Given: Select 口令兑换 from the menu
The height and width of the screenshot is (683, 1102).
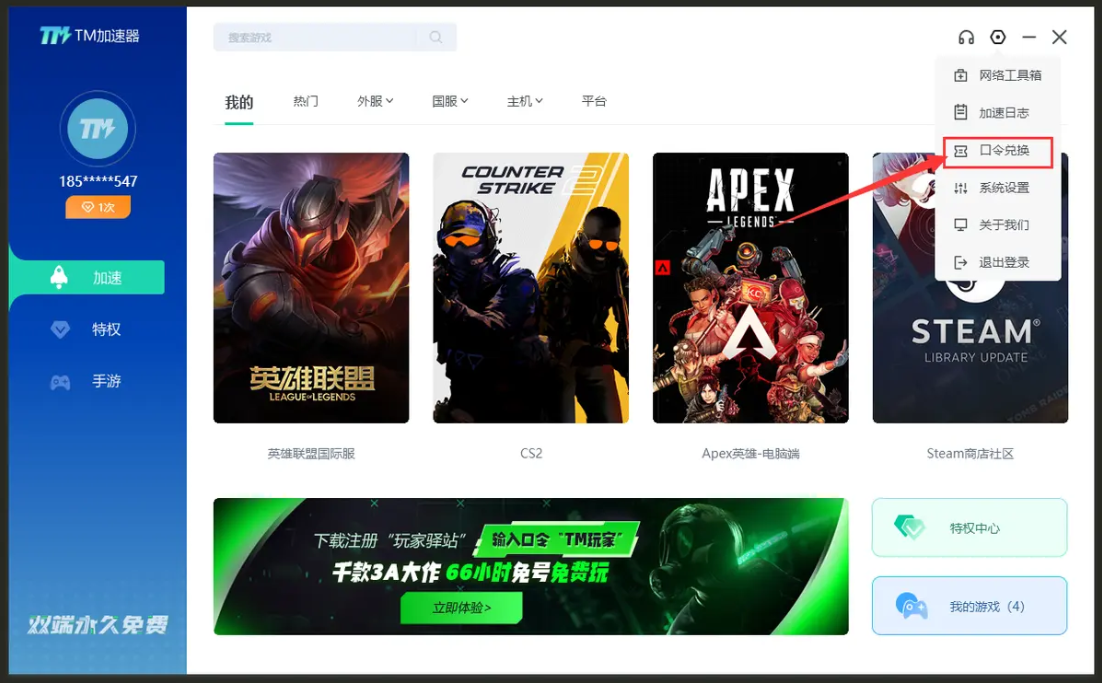Looking at the screenshot, I should pyautogui.click(x=998, y=150).
